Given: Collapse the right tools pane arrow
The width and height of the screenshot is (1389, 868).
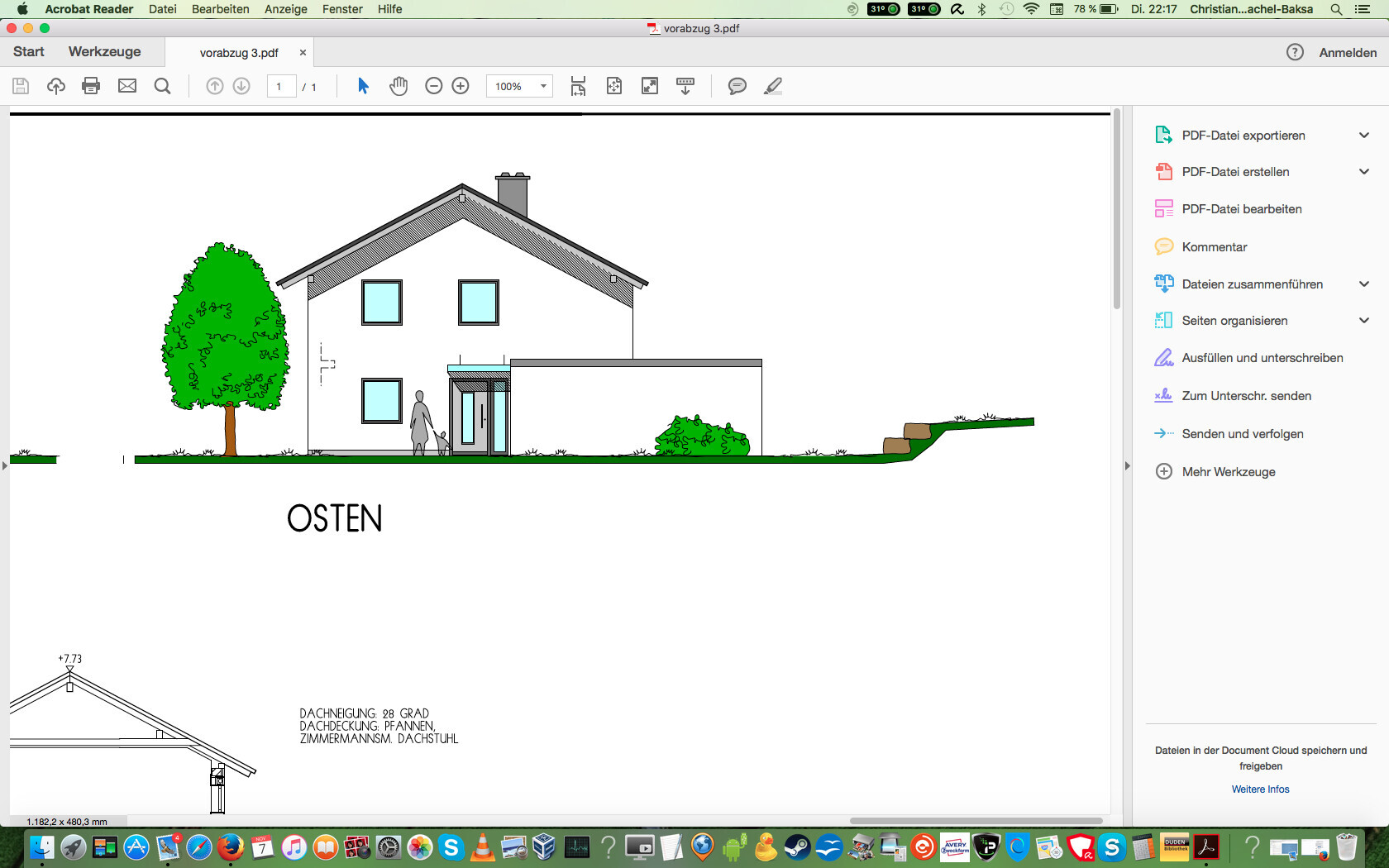Looking at the screenshot, I should 1127,466.
